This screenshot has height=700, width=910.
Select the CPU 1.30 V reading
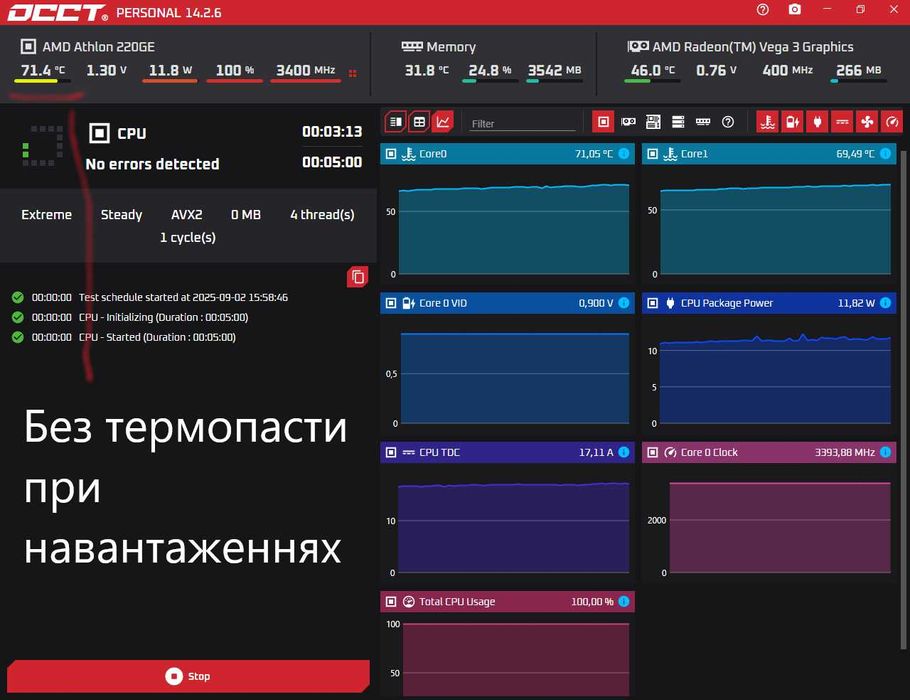(106, 70)
